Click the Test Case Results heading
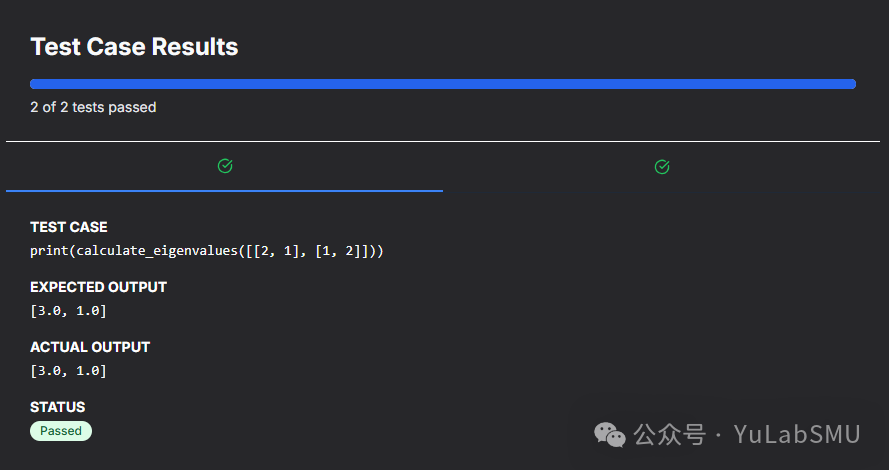This screenshot has height=470, width=889. click(134, 46)
